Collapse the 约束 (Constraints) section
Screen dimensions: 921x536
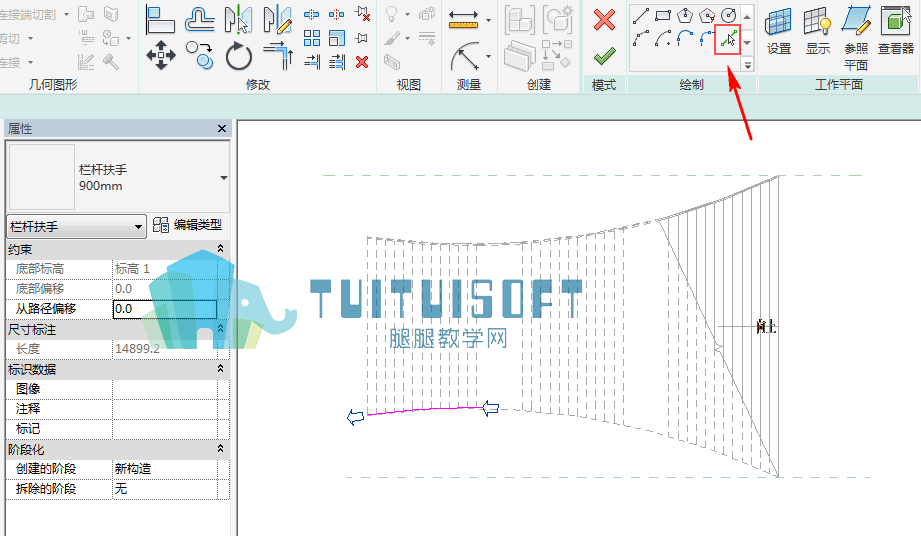[x=220, y=249]
